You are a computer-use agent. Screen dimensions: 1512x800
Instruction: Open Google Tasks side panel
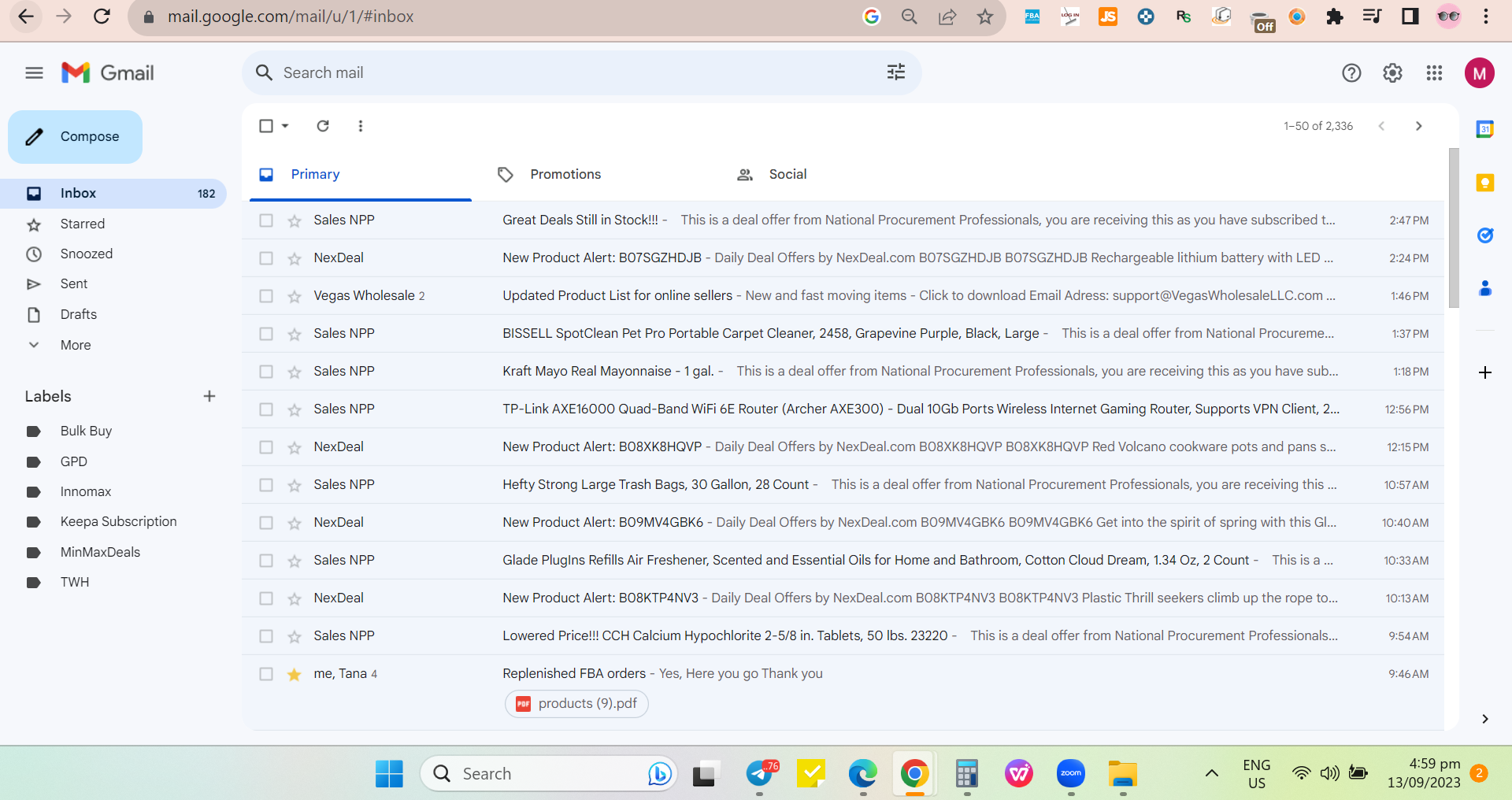click(x=1485, y=235)
